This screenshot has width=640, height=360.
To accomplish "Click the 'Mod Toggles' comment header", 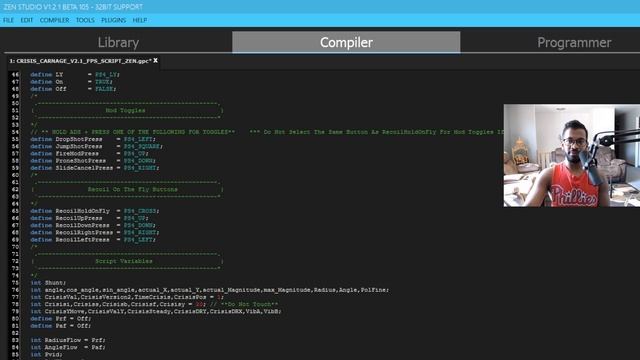I will pos(125,111).
